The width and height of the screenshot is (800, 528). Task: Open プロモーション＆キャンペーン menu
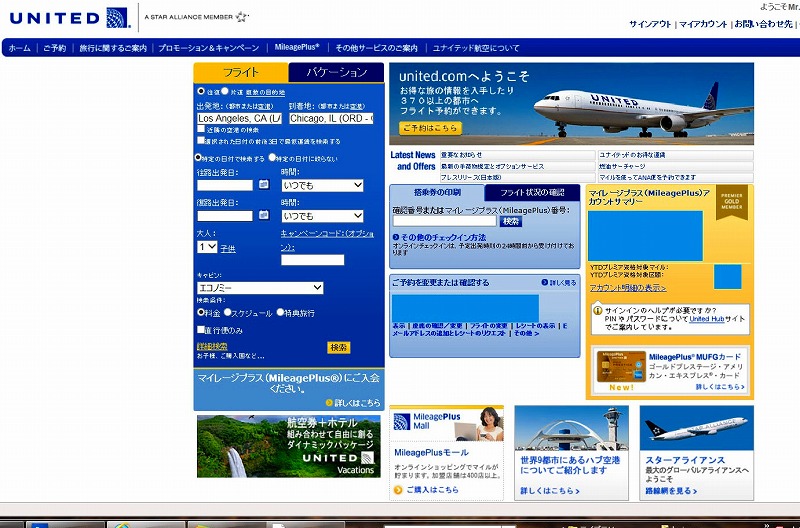209,48
